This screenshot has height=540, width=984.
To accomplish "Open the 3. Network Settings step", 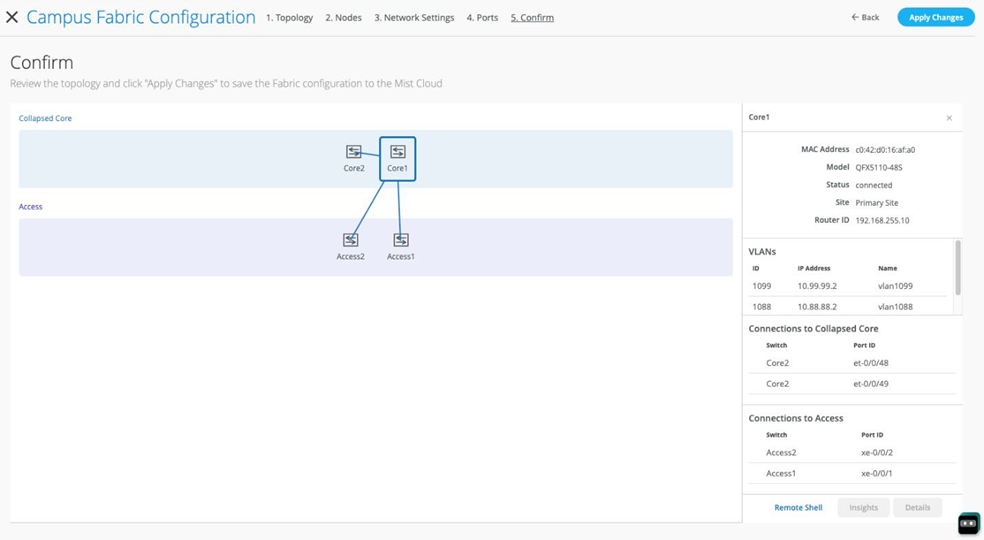I will (x=414, y=18).
